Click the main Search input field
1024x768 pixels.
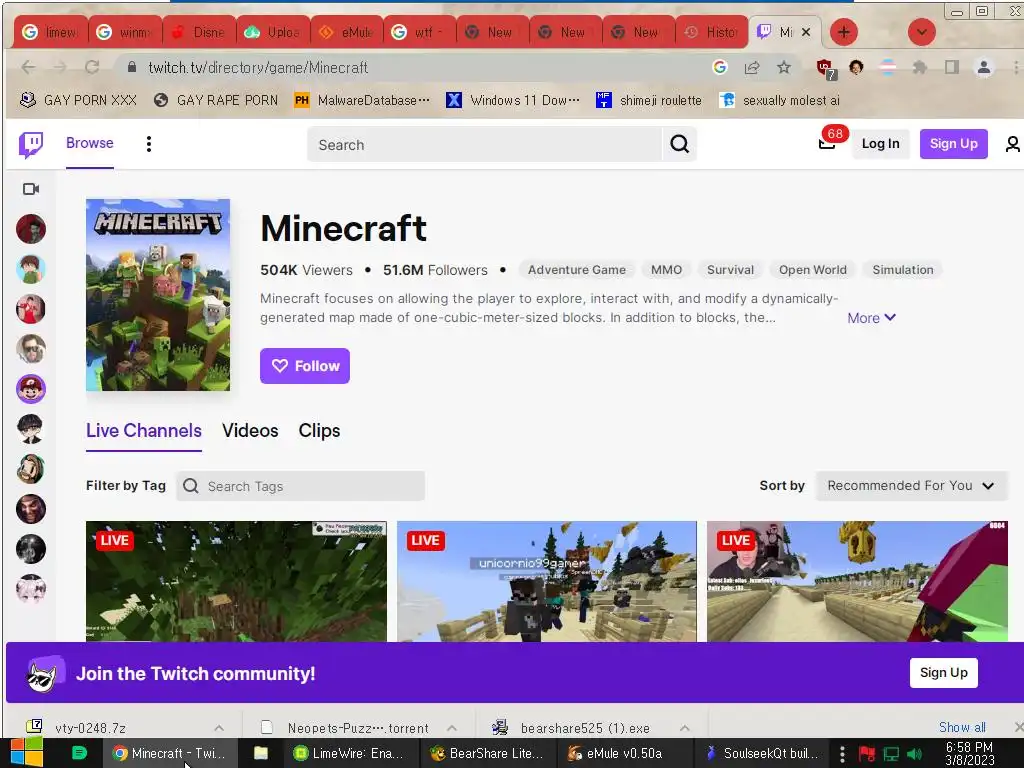coord(485,144)
